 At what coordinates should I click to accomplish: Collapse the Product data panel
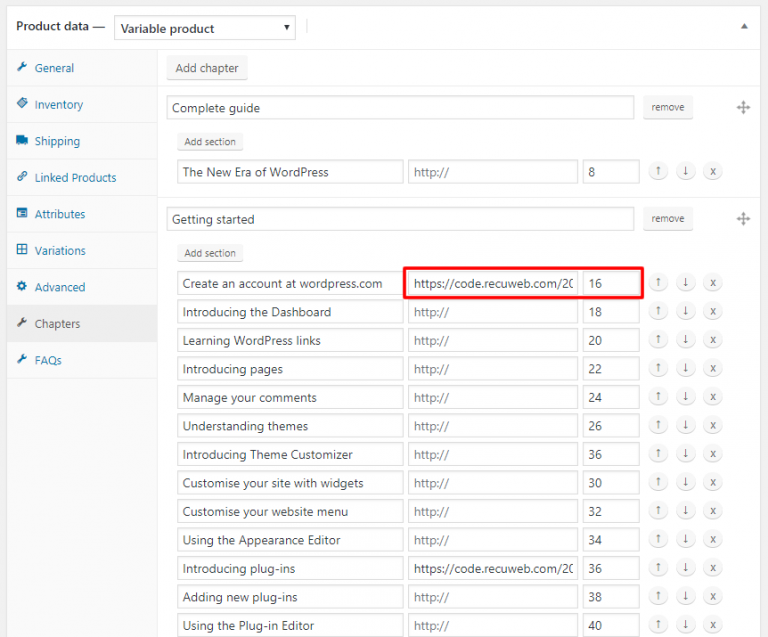[743, 27]
